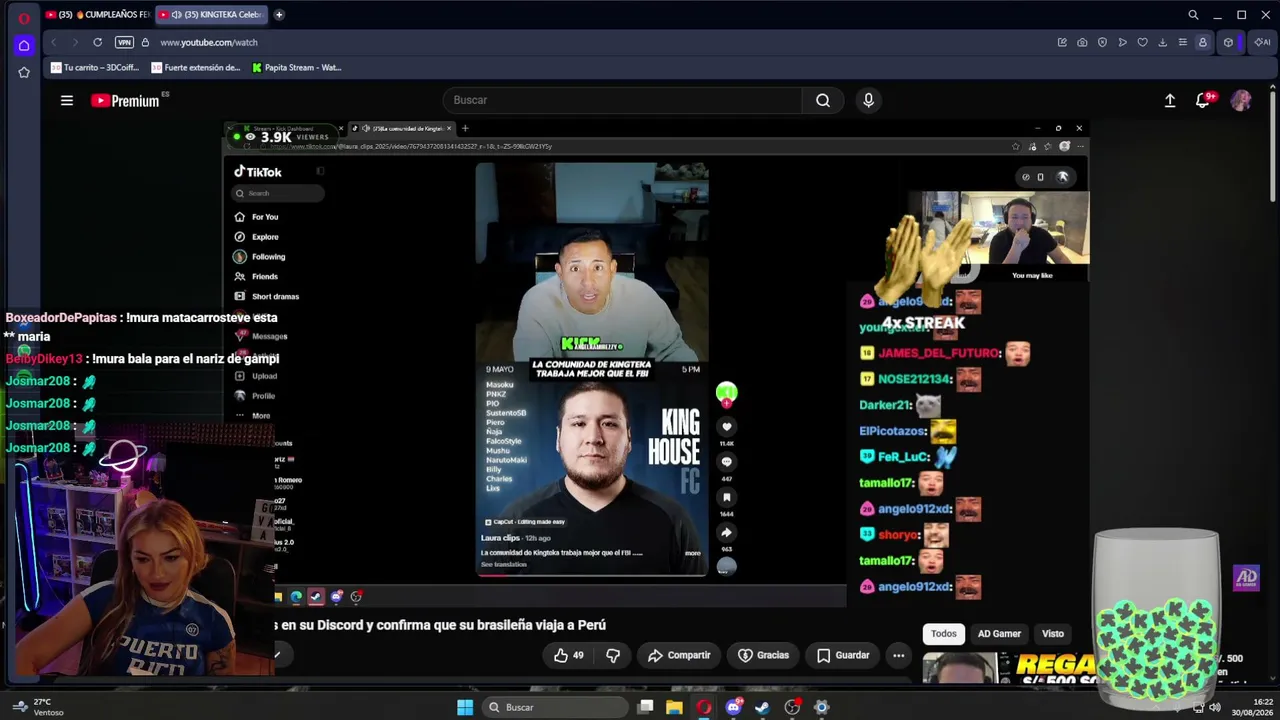Open Steam from the taskbar

(x=762, y=707)
